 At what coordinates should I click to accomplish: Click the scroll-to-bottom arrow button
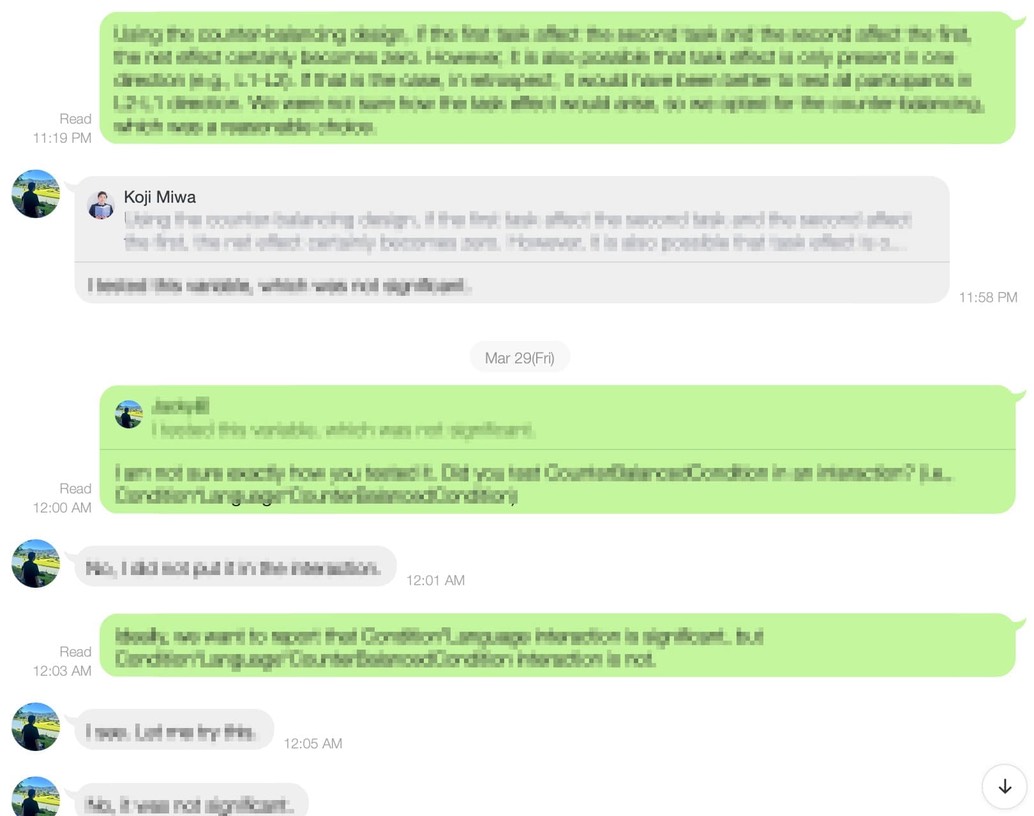pos(1004,786)
